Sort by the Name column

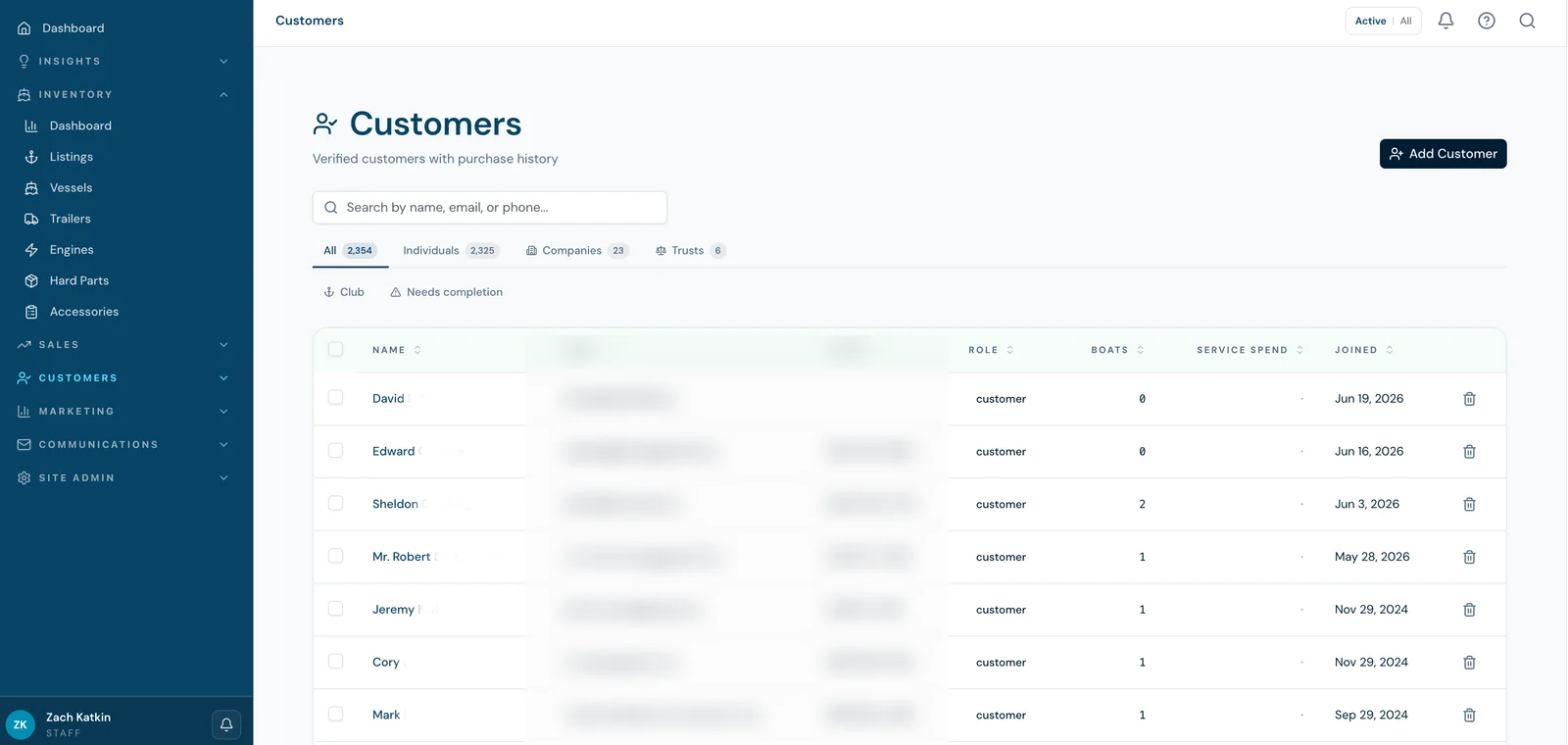(x=397, y=350)
